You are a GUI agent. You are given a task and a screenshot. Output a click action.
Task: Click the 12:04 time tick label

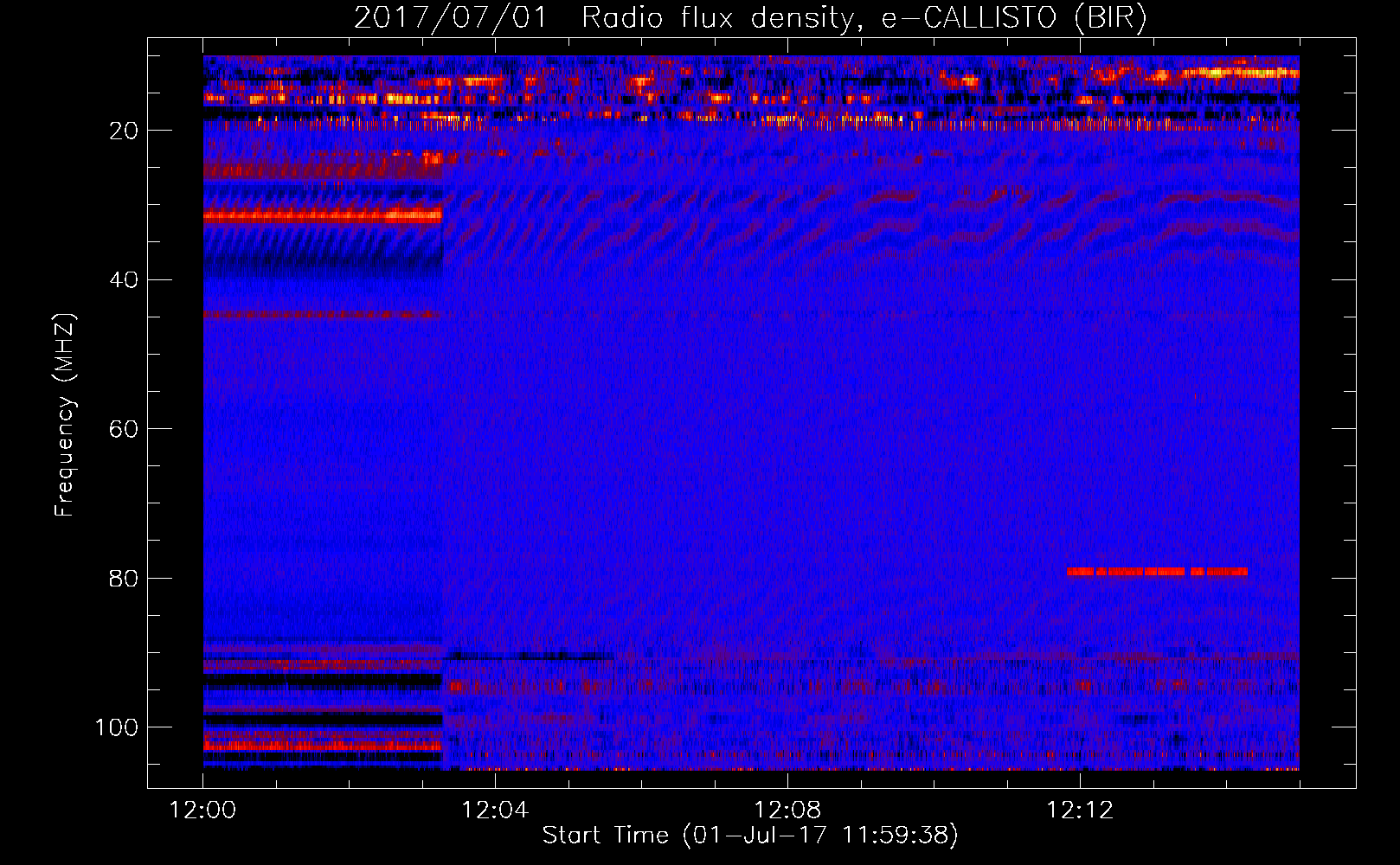tap(495, 811)
